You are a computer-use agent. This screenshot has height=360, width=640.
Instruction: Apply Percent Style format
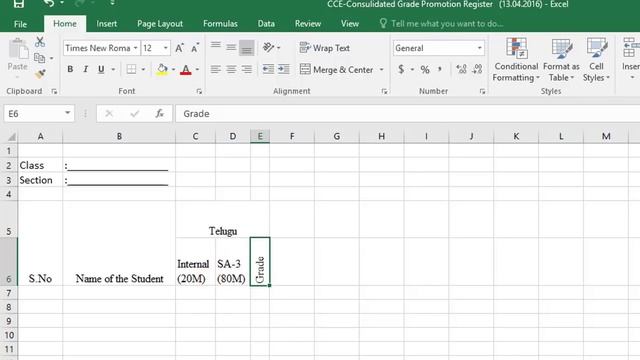[425, 69]
